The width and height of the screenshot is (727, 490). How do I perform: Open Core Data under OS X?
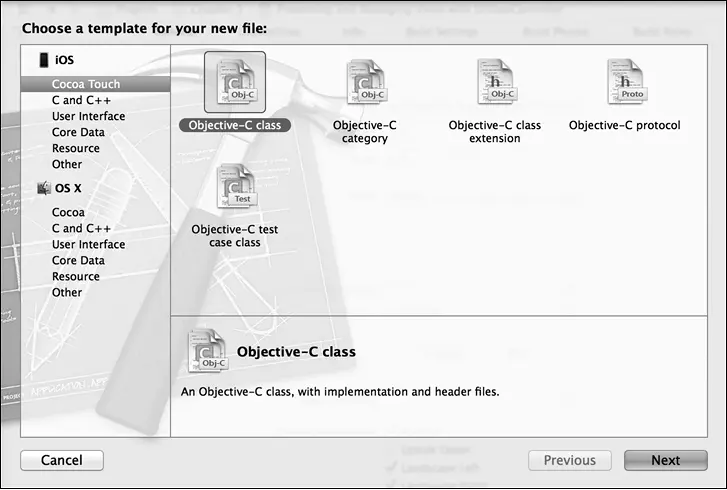[78, 261]
